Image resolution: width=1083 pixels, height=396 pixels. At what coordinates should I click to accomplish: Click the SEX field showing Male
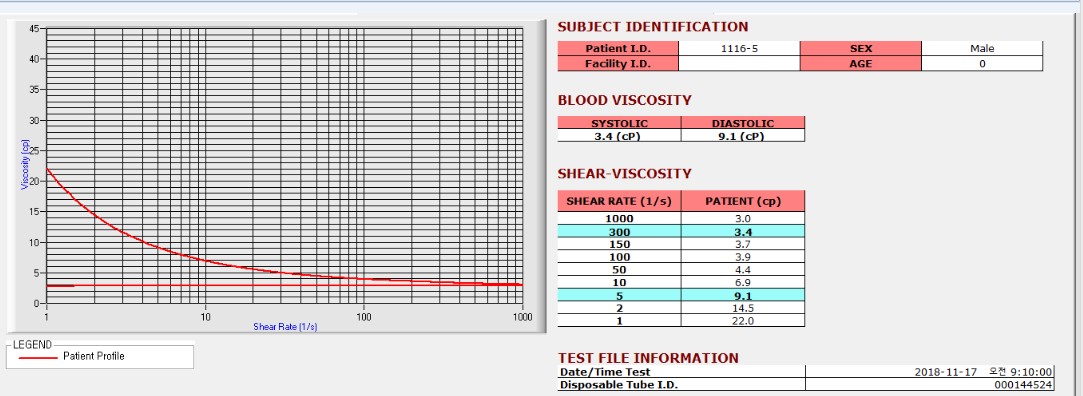pos(981,48)
